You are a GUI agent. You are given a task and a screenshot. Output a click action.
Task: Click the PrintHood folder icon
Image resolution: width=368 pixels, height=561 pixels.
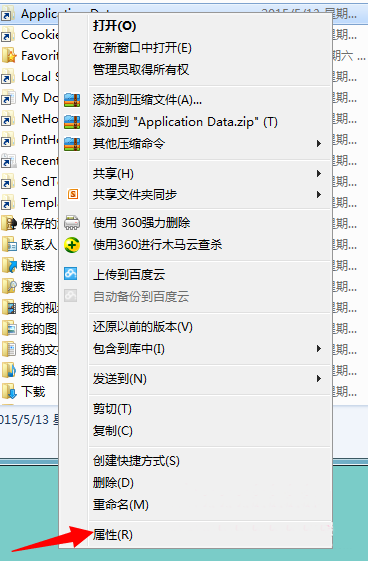[8, 140]
